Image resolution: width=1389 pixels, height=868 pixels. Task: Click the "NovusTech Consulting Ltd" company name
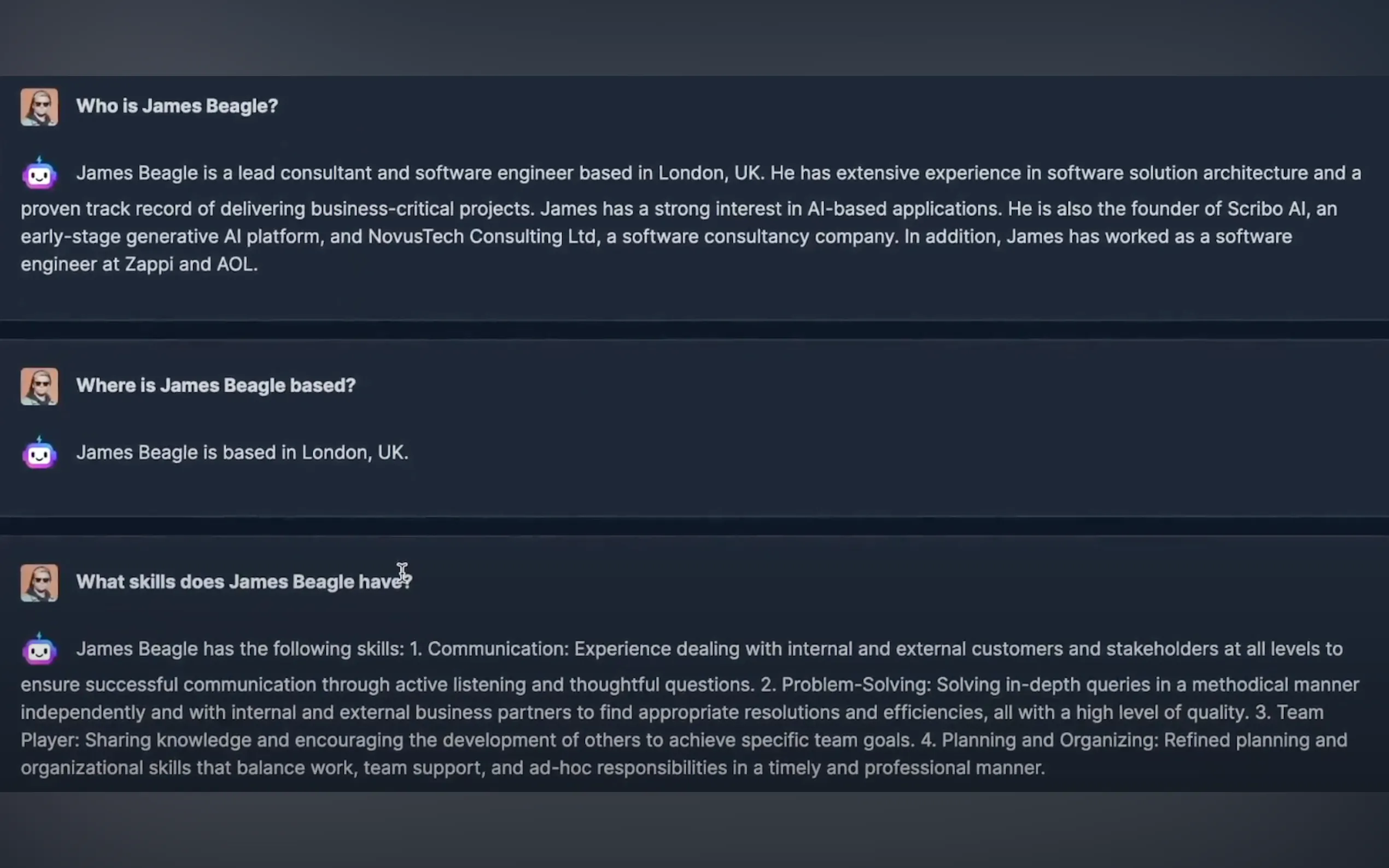481,237
